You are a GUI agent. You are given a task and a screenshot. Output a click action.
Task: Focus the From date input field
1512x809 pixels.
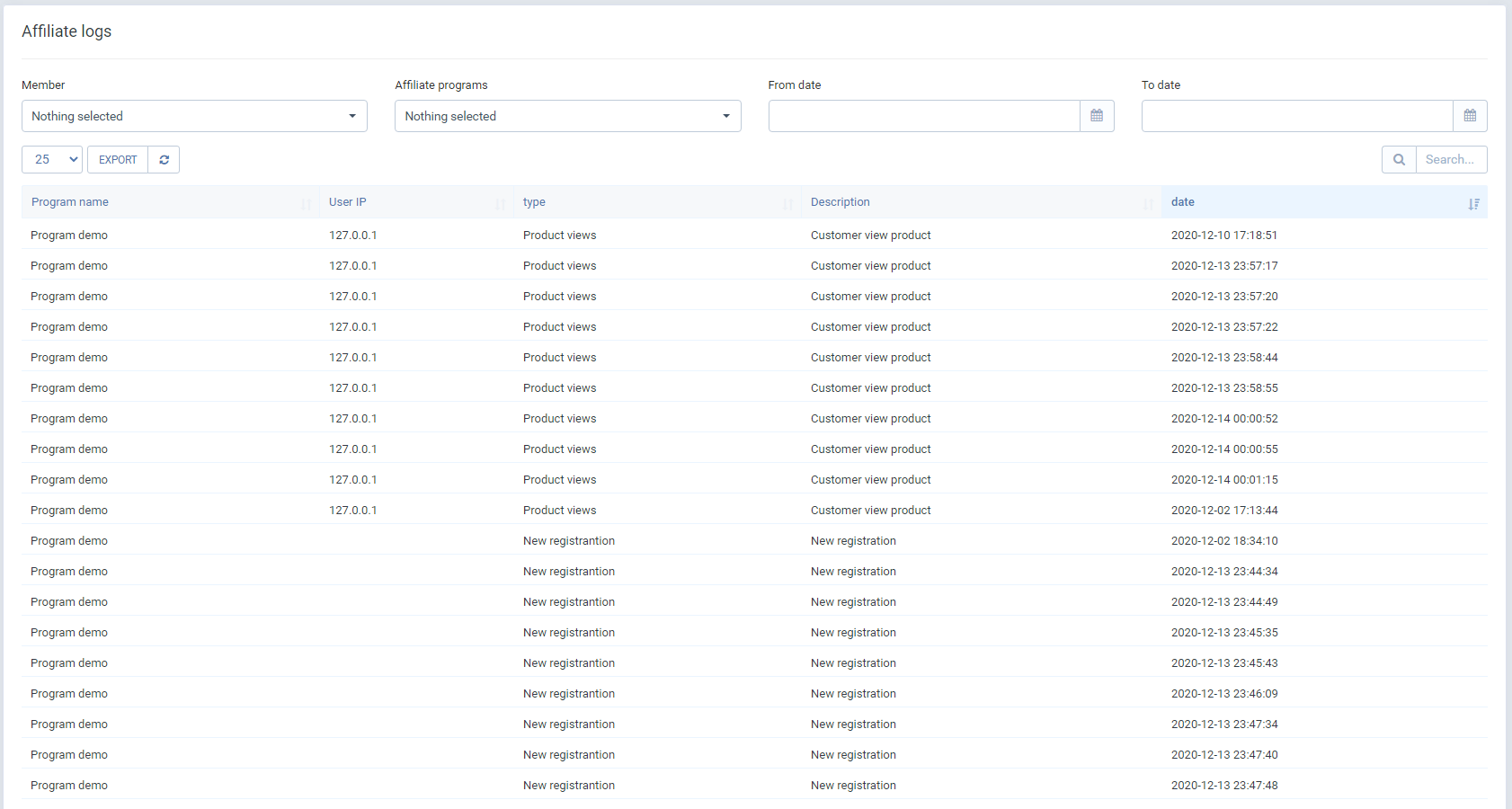(x=924, y=116)
